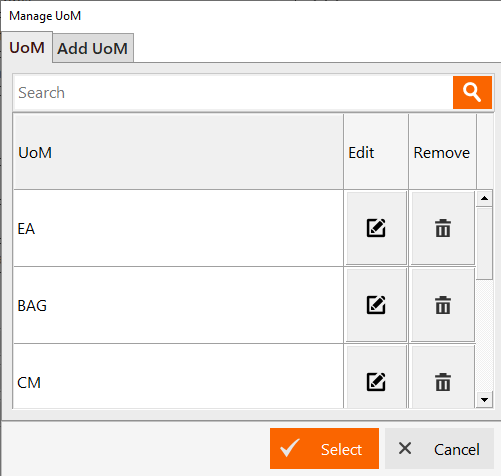Image resolution: width=501 pixels, height=476 pixels.
Task: Click the scrollbar up arrow
Action: (484, 199)
